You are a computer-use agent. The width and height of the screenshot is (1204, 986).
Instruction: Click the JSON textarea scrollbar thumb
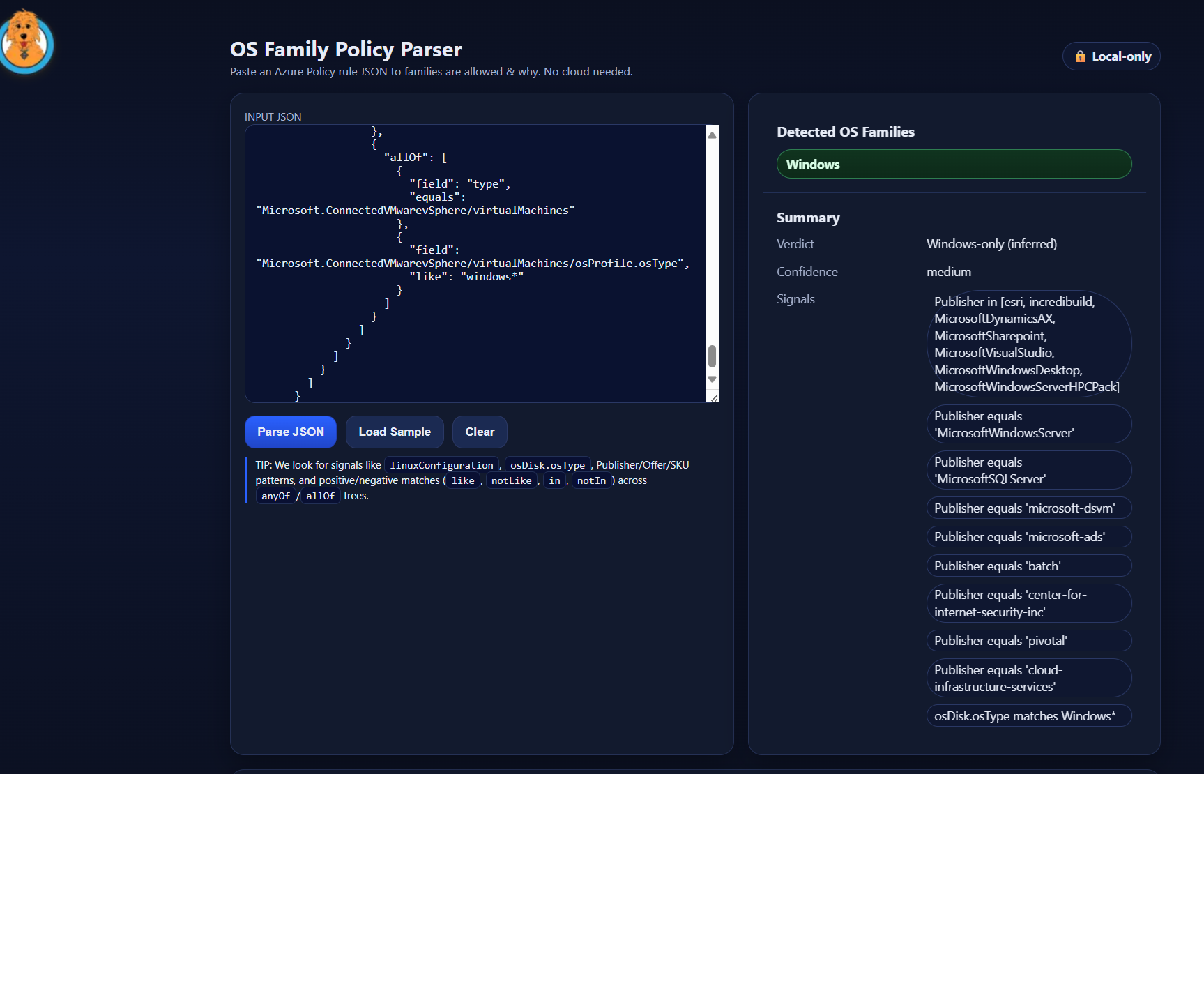click(x=712, y=356)
